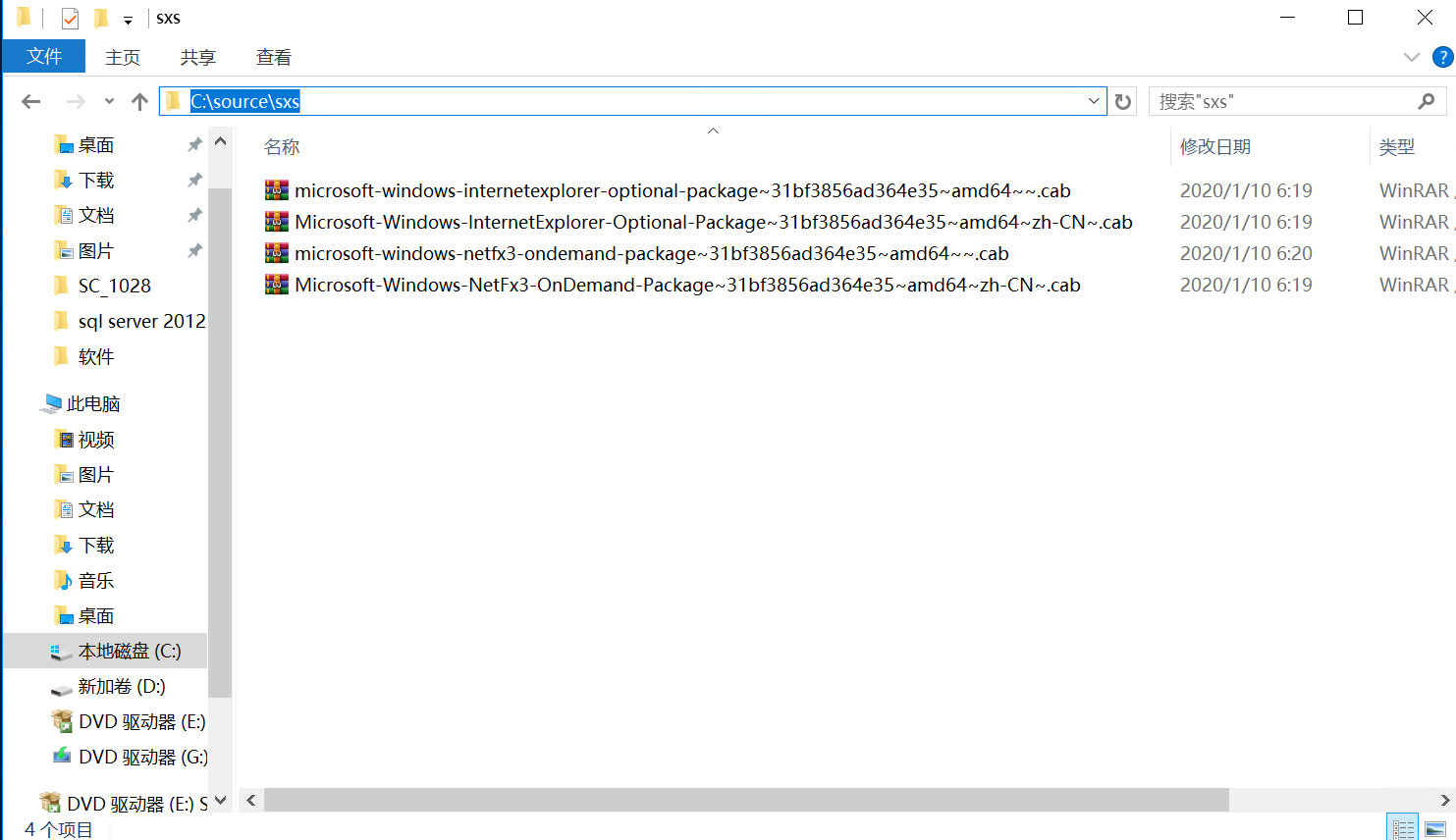Open the sql server 2012 folder
The width and height of the screenshot is (1456, 840).
coord(141,321)
